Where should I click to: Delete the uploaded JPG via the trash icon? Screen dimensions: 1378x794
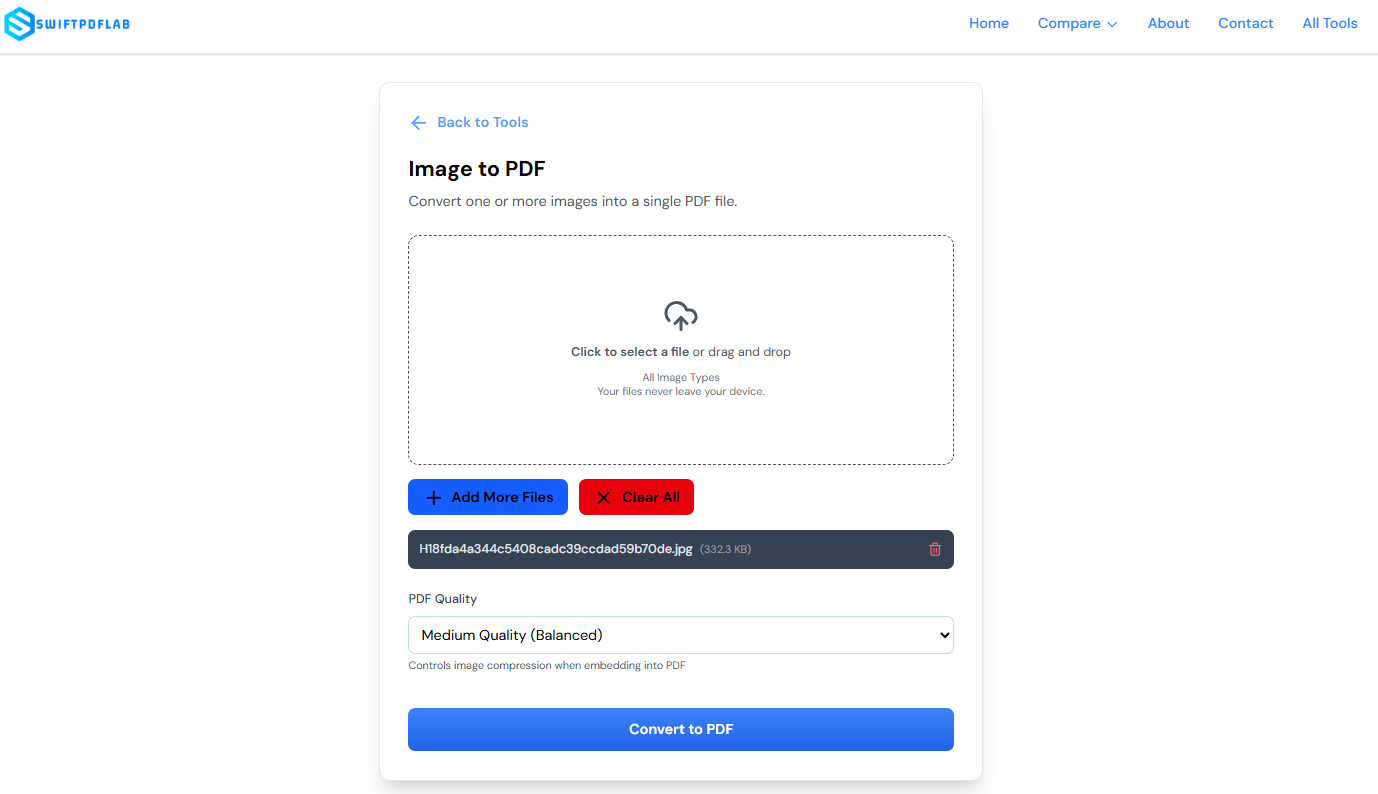[x=935, y=549]
